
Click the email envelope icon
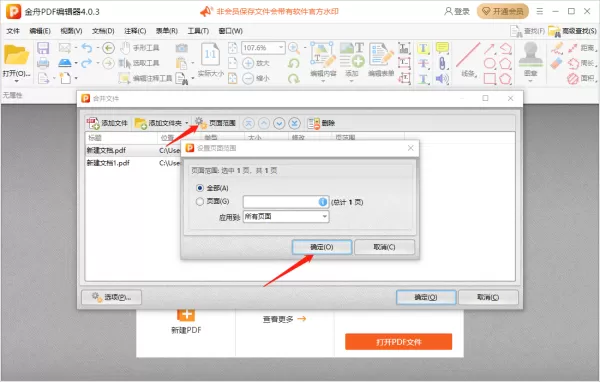click(x=65, y=48)
